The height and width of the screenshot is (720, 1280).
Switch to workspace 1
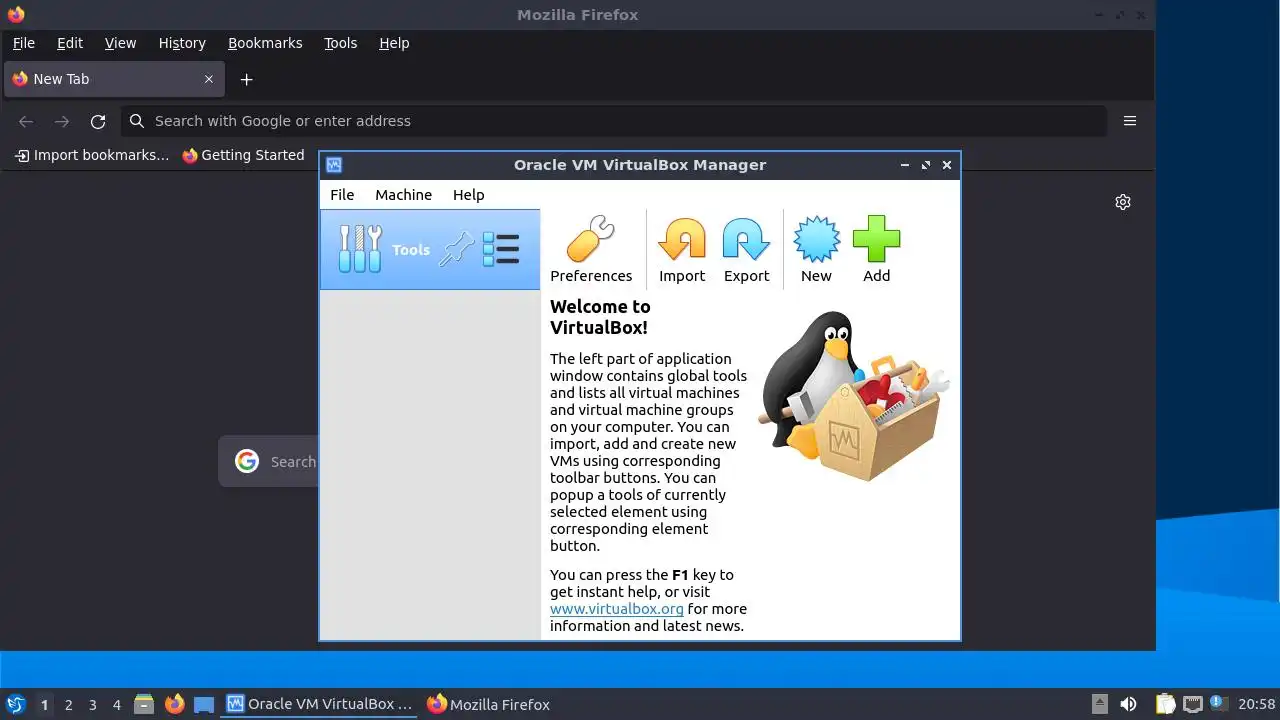pos(44,705)
